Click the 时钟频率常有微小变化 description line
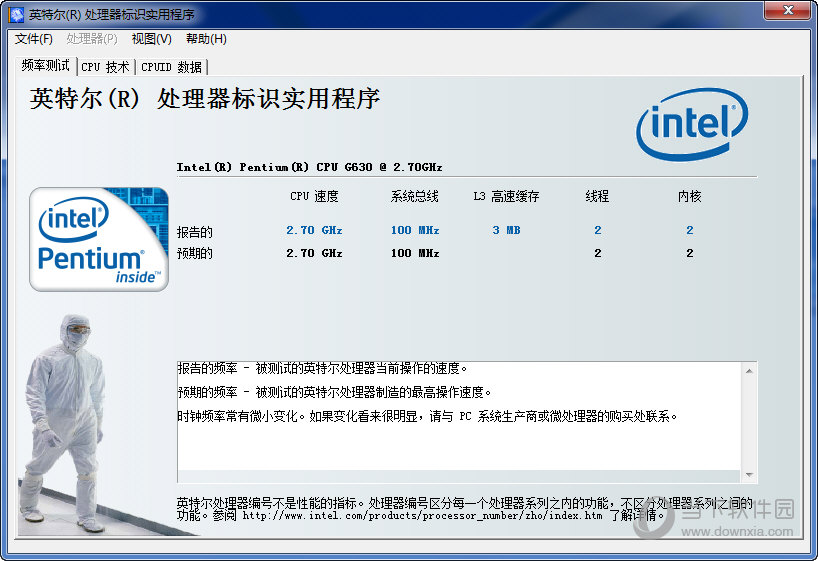Image resolution: width=818 pixels, height=561 pixels. 427,416
